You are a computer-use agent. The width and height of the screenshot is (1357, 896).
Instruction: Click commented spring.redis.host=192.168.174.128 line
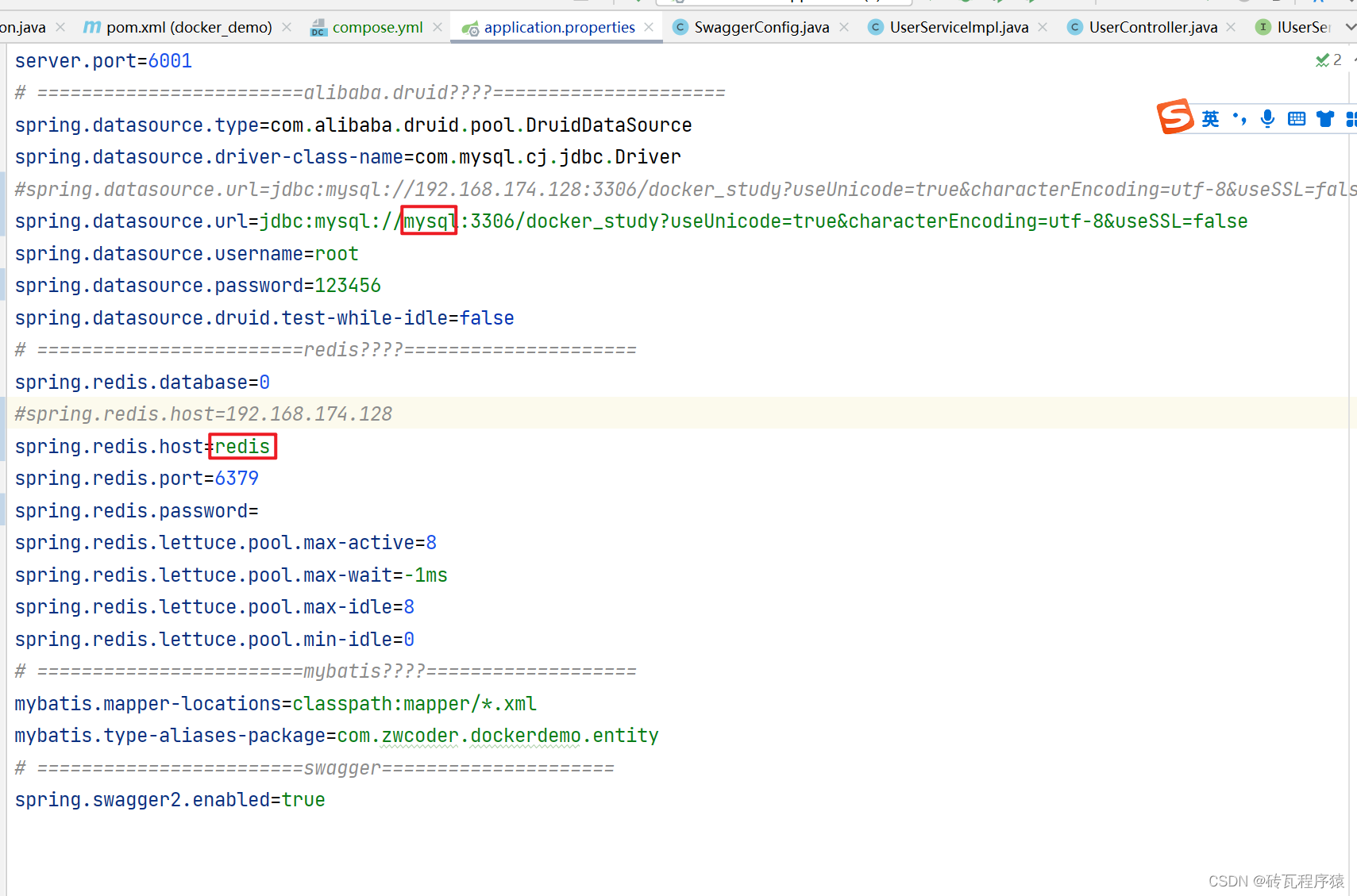coord(203,414)
